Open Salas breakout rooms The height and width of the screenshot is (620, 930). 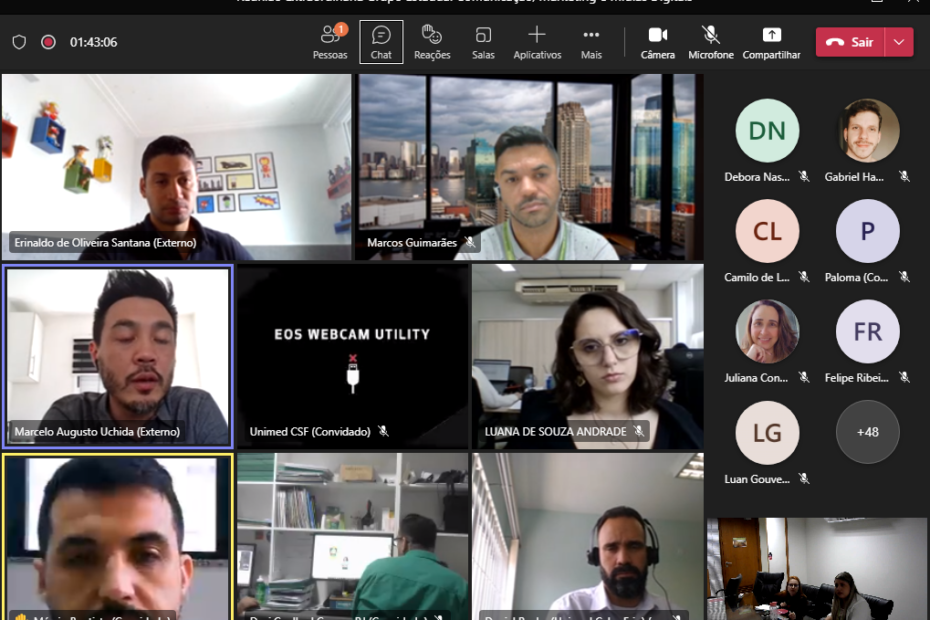tap(483, 42)
